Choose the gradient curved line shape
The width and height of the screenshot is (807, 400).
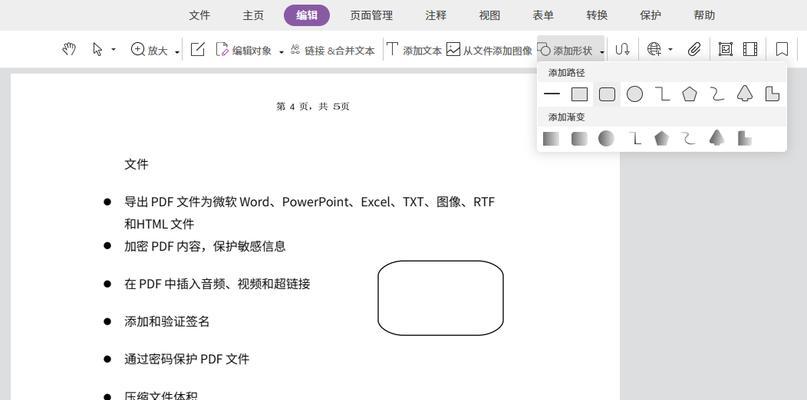tap(688, 138)
